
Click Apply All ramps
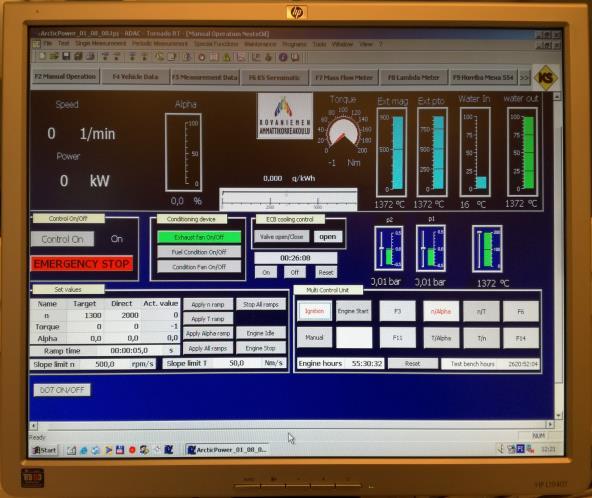click(208, 348)
